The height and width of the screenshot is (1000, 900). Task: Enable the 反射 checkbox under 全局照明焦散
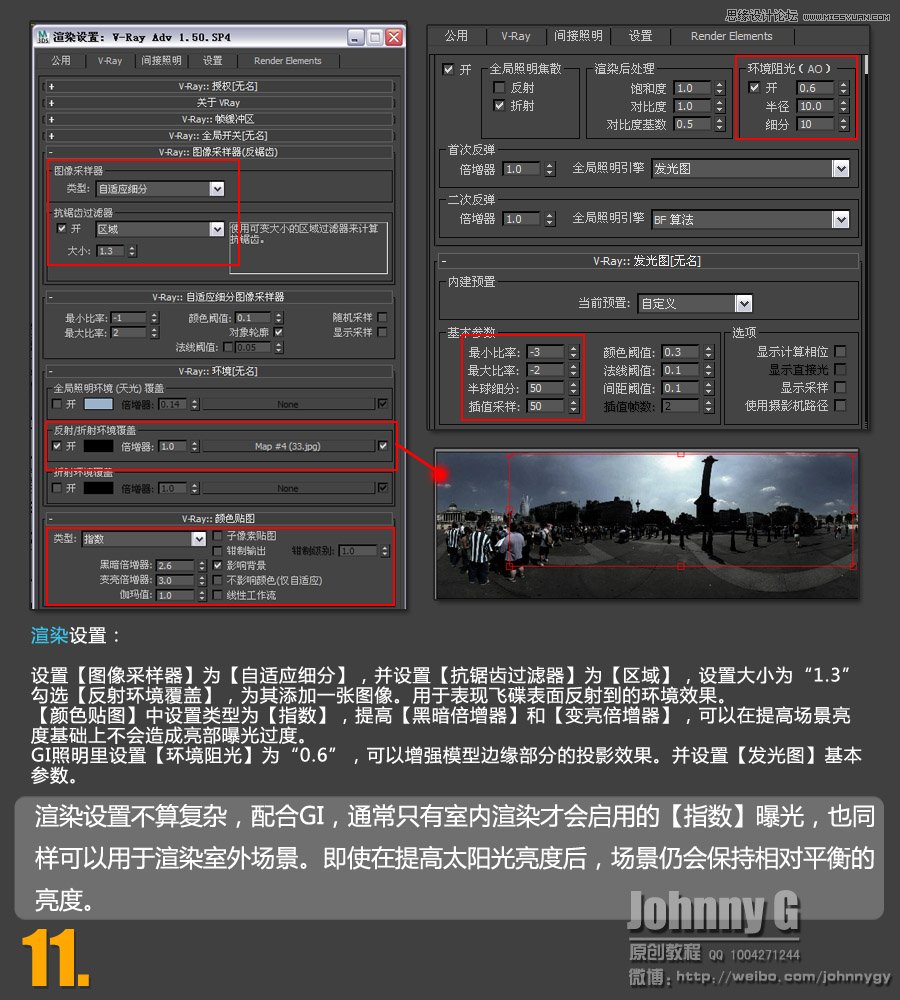coord(500,86)
